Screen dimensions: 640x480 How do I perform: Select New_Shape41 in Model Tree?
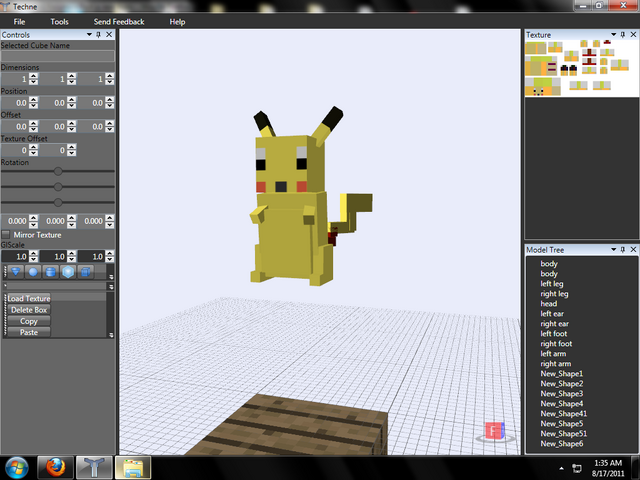[564, 414]
